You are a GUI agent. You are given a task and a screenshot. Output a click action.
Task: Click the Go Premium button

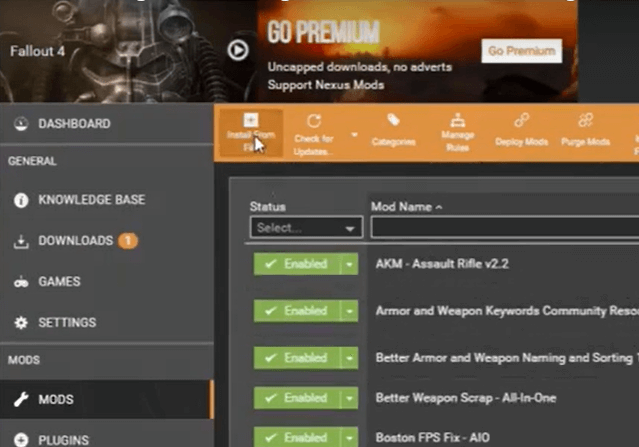522,51
